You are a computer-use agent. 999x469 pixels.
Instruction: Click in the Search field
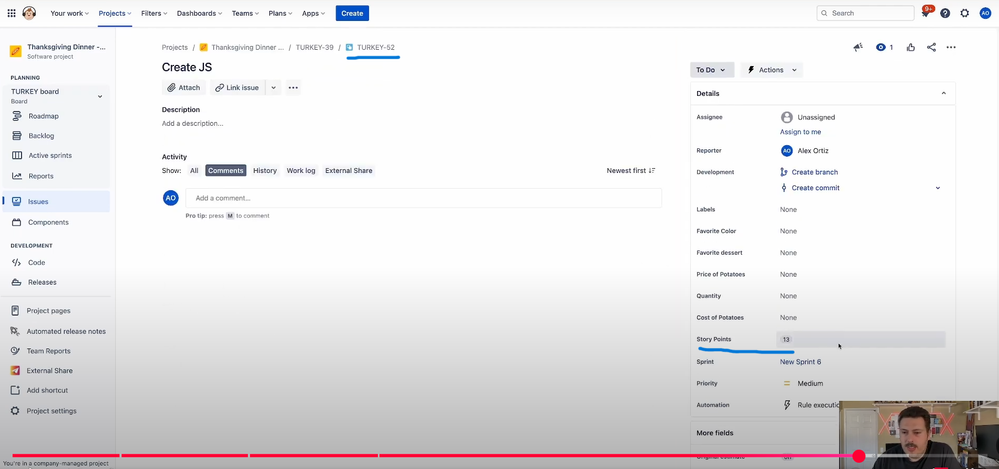[865, 13]
